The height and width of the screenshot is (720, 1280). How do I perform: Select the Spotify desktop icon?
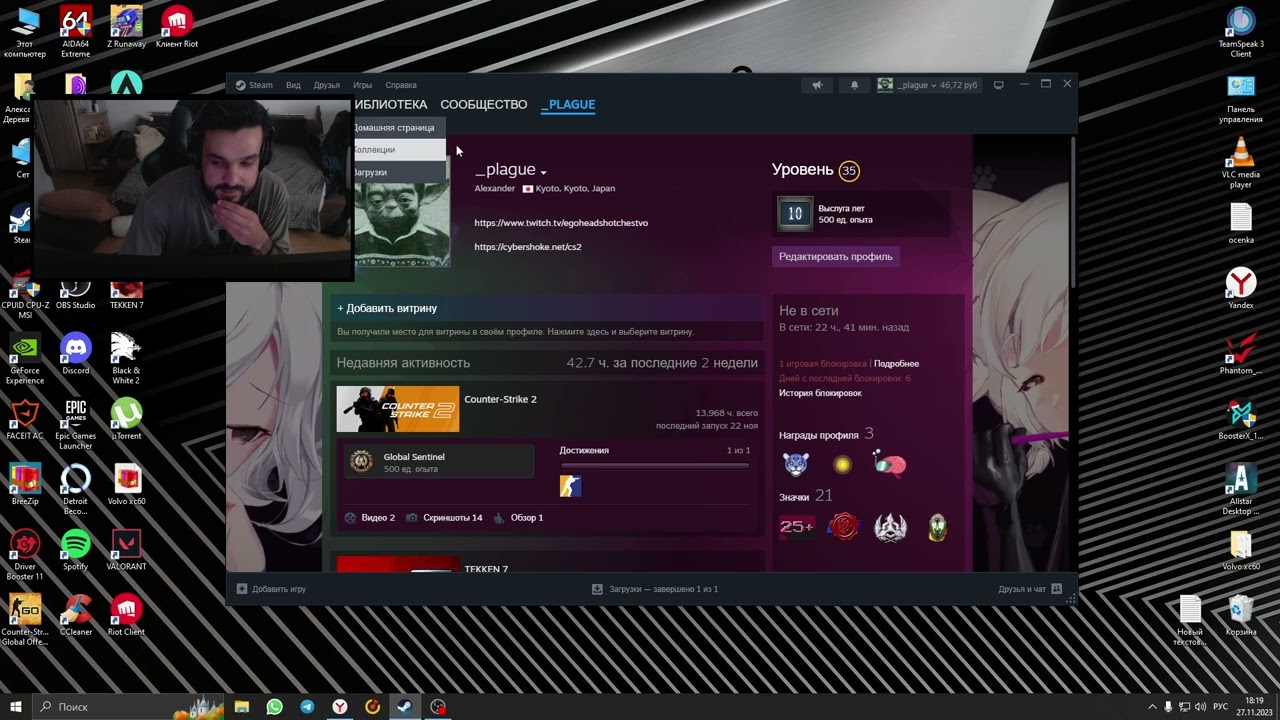(76, 550)
